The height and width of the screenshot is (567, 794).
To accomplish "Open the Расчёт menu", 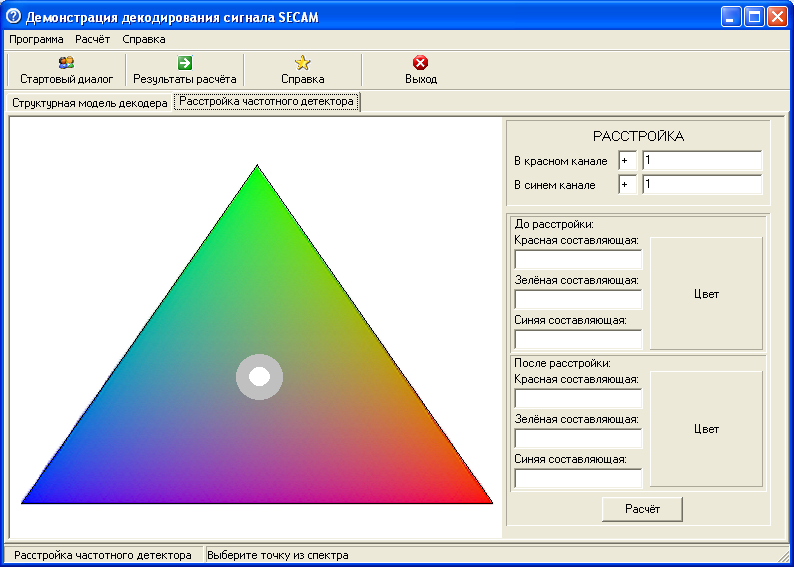I will tap(93, 39).
